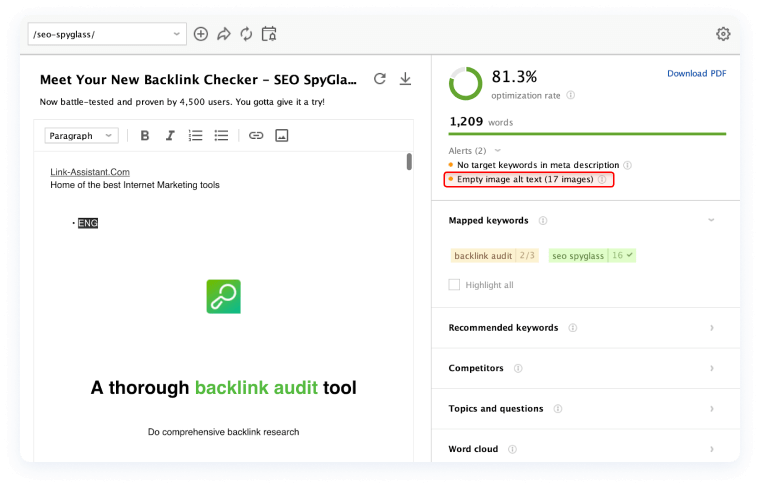Insert a bulleted list
Image resolution: width=760 pixels, height=487 pixels.
tap(221, 136)
